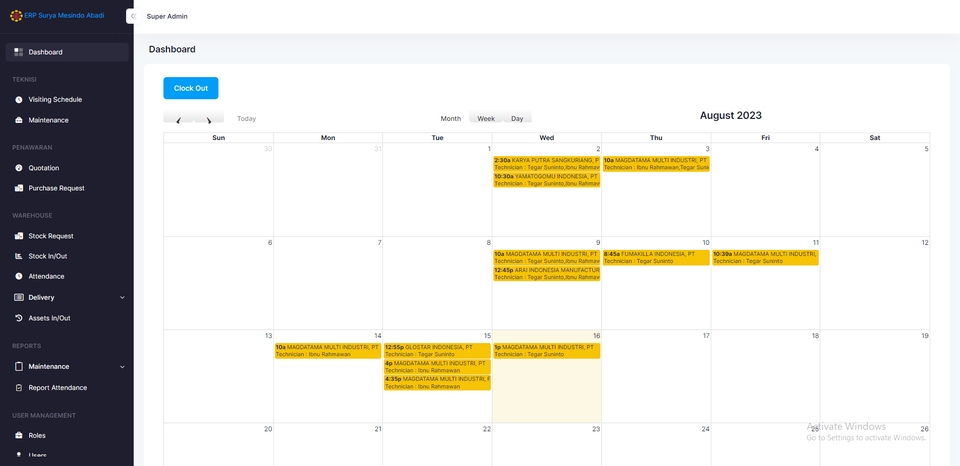Click the Roles briefcase icon
960x466 pixels.
tap(18, 435)
